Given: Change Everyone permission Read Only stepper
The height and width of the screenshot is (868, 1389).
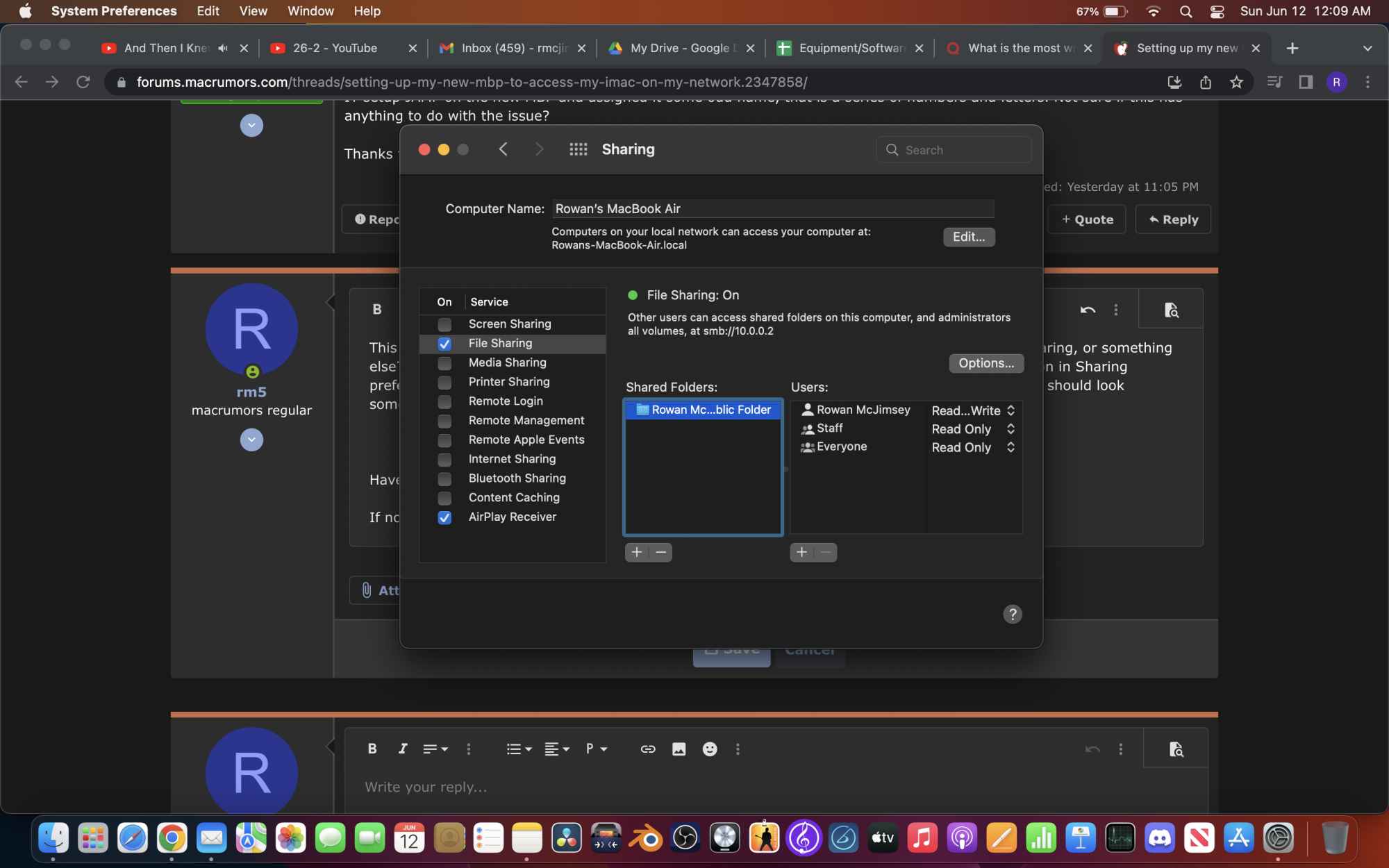Looking at the screenshot, I should [x=1010, y=447].
